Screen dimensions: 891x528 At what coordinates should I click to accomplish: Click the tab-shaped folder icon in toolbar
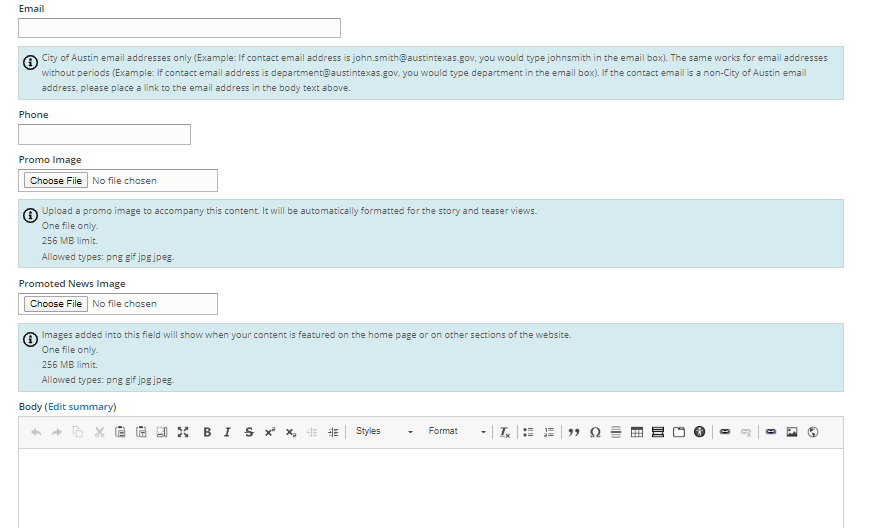tap(679, 433)
